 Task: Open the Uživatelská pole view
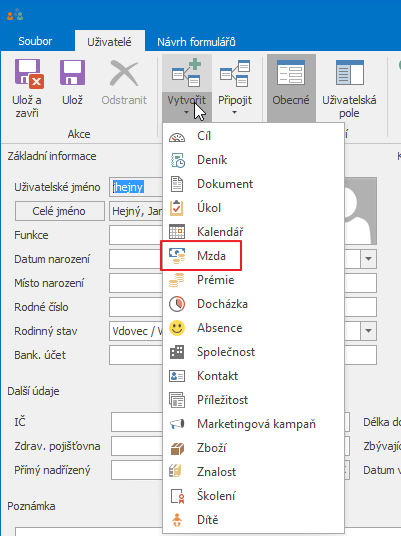[x=349, y=89]
